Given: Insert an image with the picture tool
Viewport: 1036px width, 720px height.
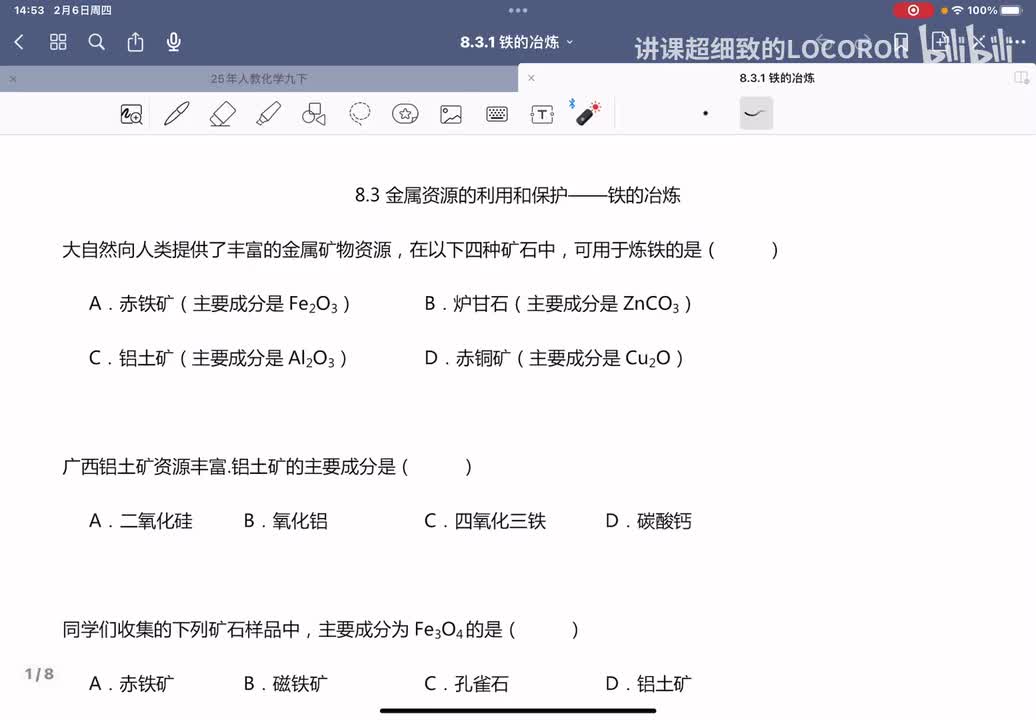Looking at the screenshot, I should click(451, 114).
